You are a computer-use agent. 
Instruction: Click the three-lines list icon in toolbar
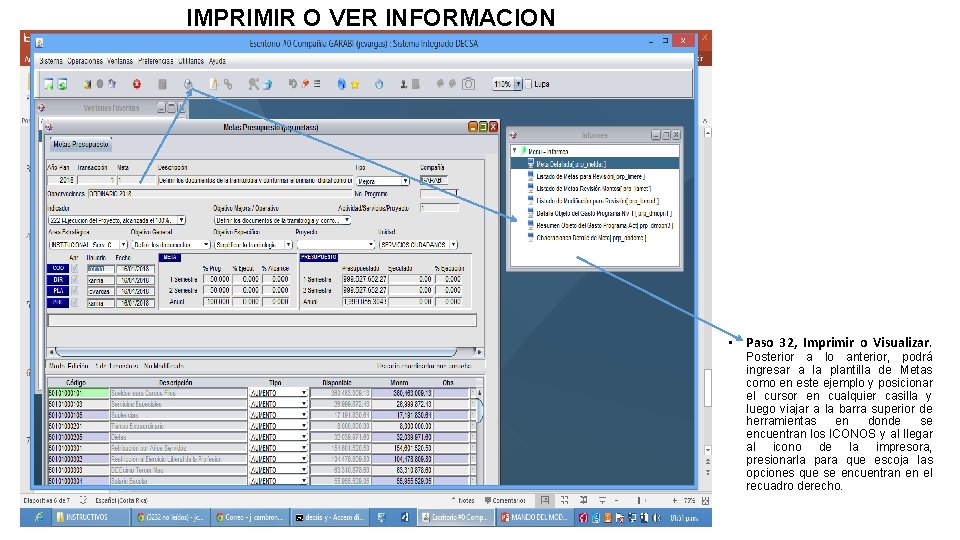tap(317, 84)
